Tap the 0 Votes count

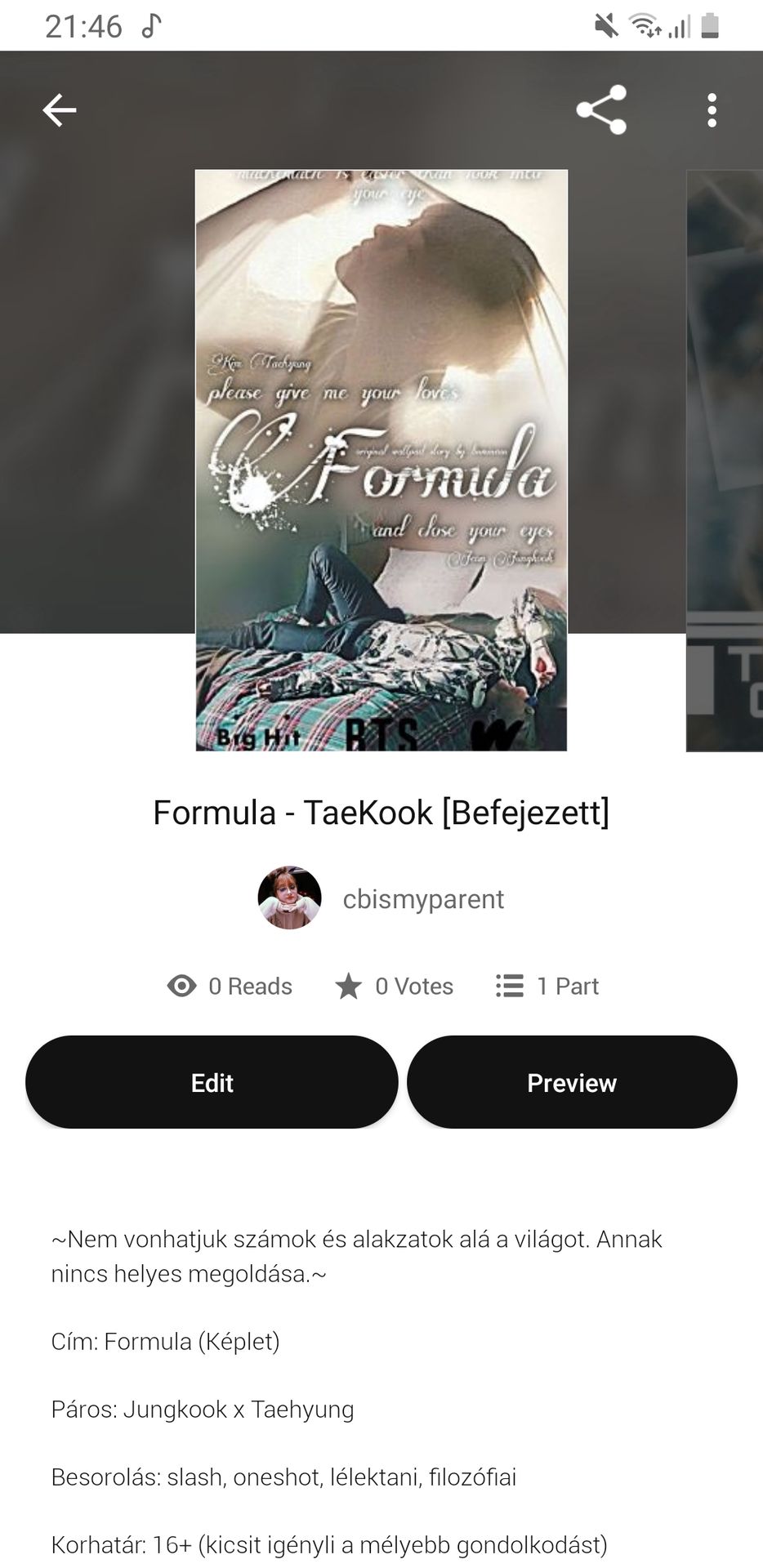click(x=414, y=986)
